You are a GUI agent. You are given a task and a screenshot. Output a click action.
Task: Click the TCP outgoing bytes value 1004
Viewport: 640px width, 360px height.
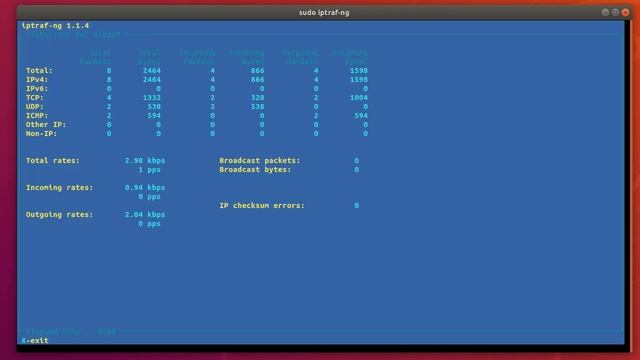(359, 98)
